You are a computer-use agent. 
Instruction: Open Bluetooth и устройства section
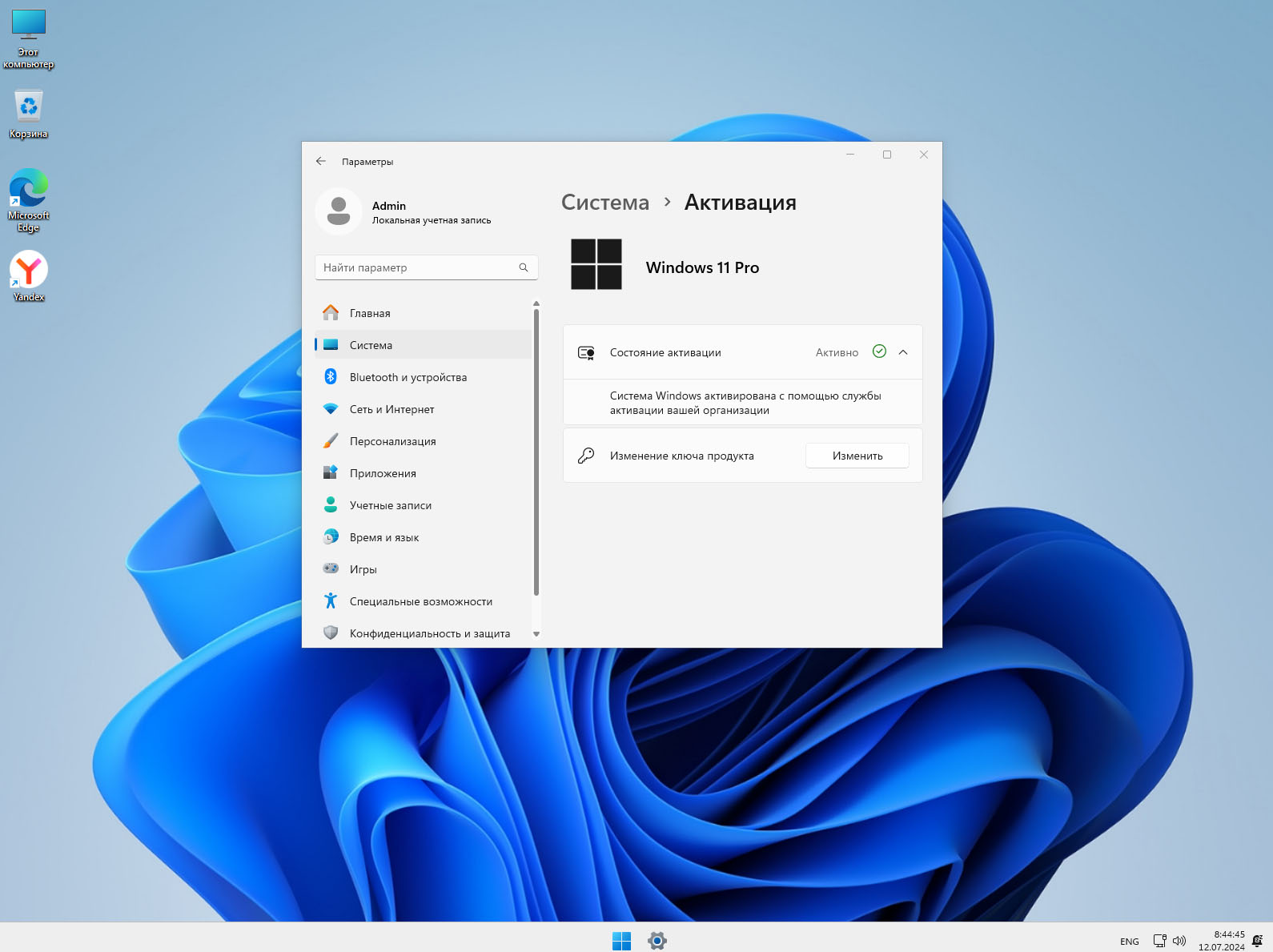click(423, 377)
